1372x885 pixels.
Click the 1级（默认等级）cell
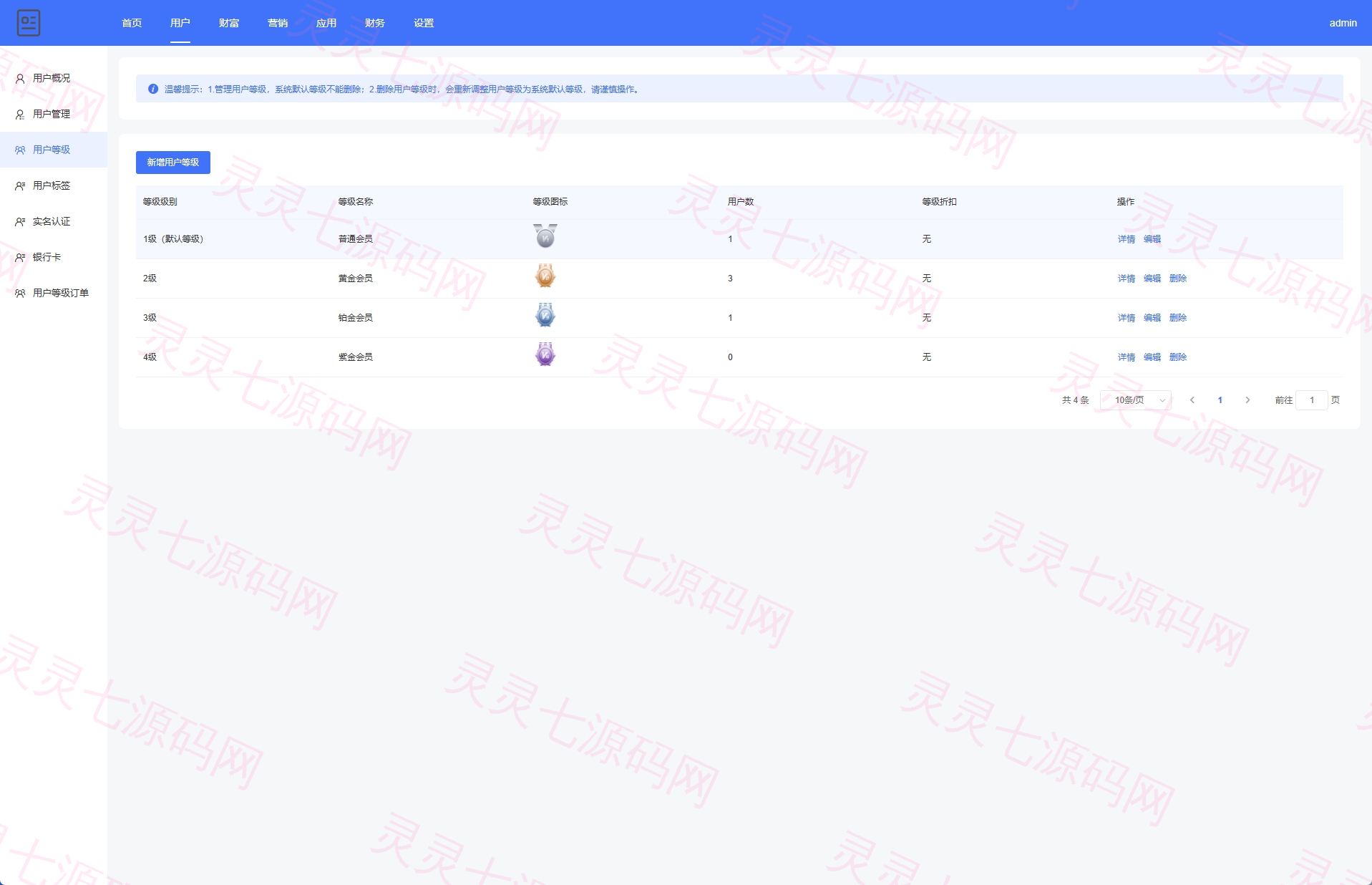(x=174, y=239)
